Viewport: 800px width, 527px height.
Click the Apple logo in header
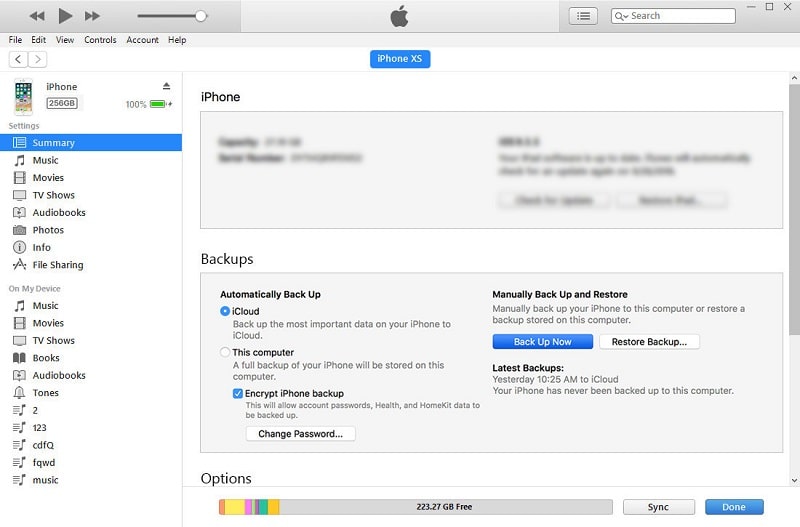click(x=399, y=16)
